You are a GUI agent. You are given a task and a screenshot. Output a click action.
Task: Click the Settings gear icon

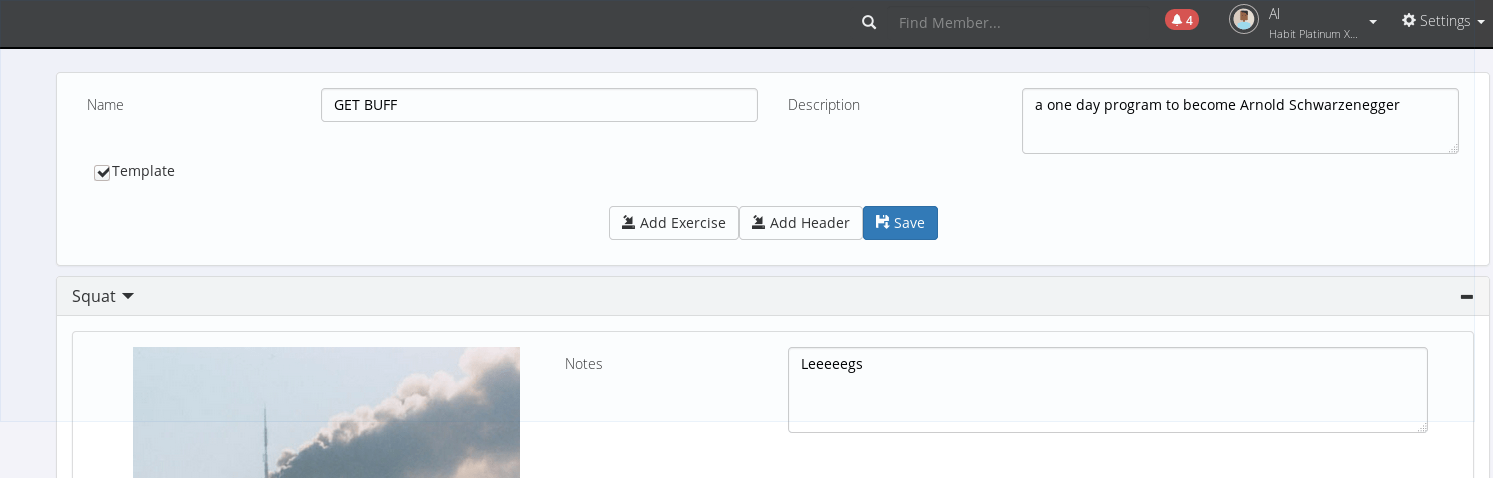1409,20
